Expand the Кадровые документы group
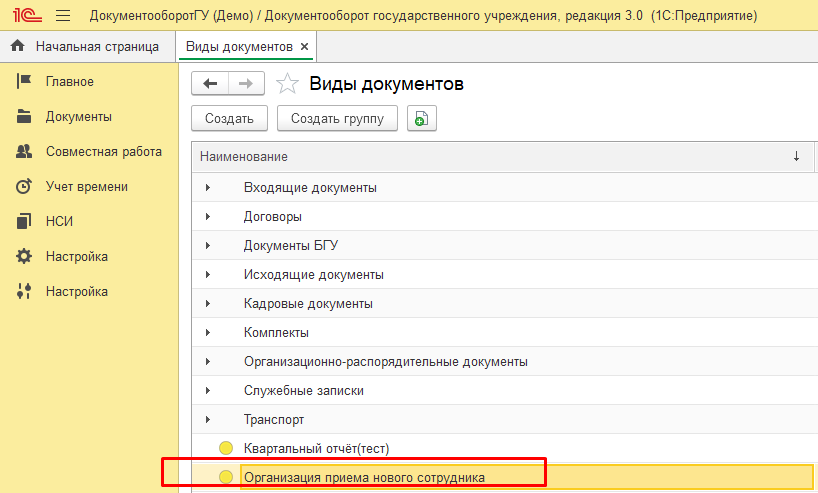Viewport: 818px width, 493px height. tap(208, 304)
